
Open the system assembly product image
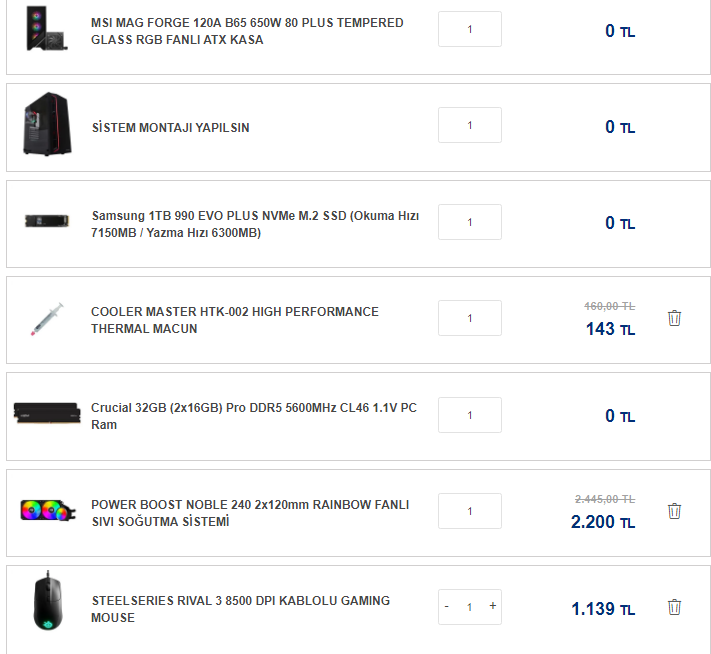(x=47, y=125)
